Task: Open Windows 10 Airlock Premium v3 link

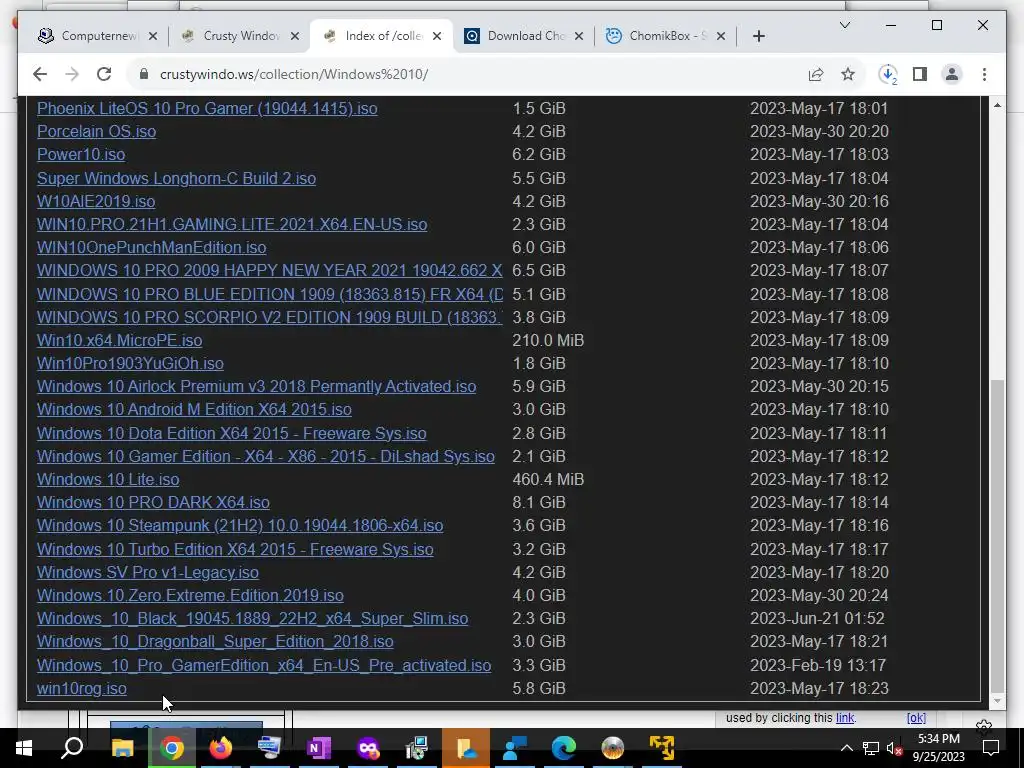Action: (257, 387)
